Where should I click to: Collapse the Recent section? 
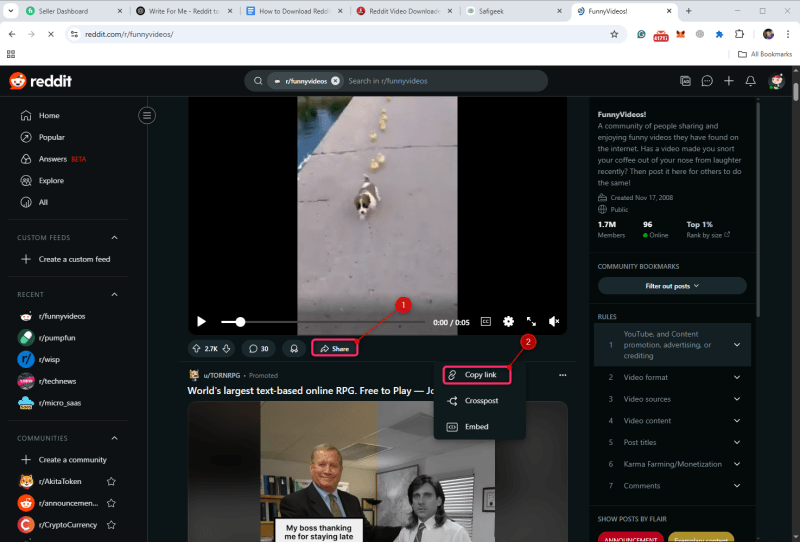[114, 294]
